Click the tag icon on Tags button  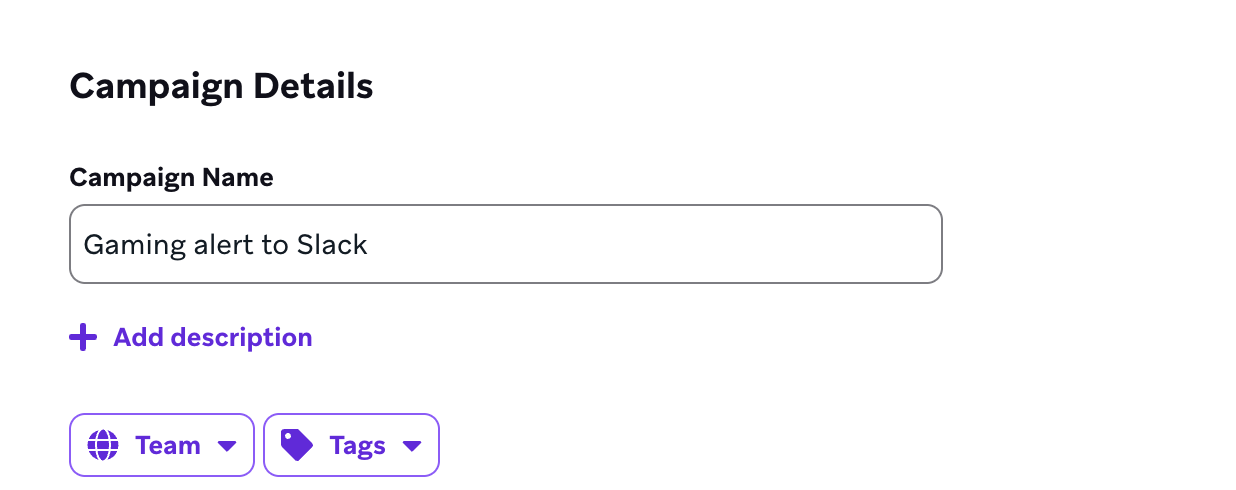pos(296,445)
